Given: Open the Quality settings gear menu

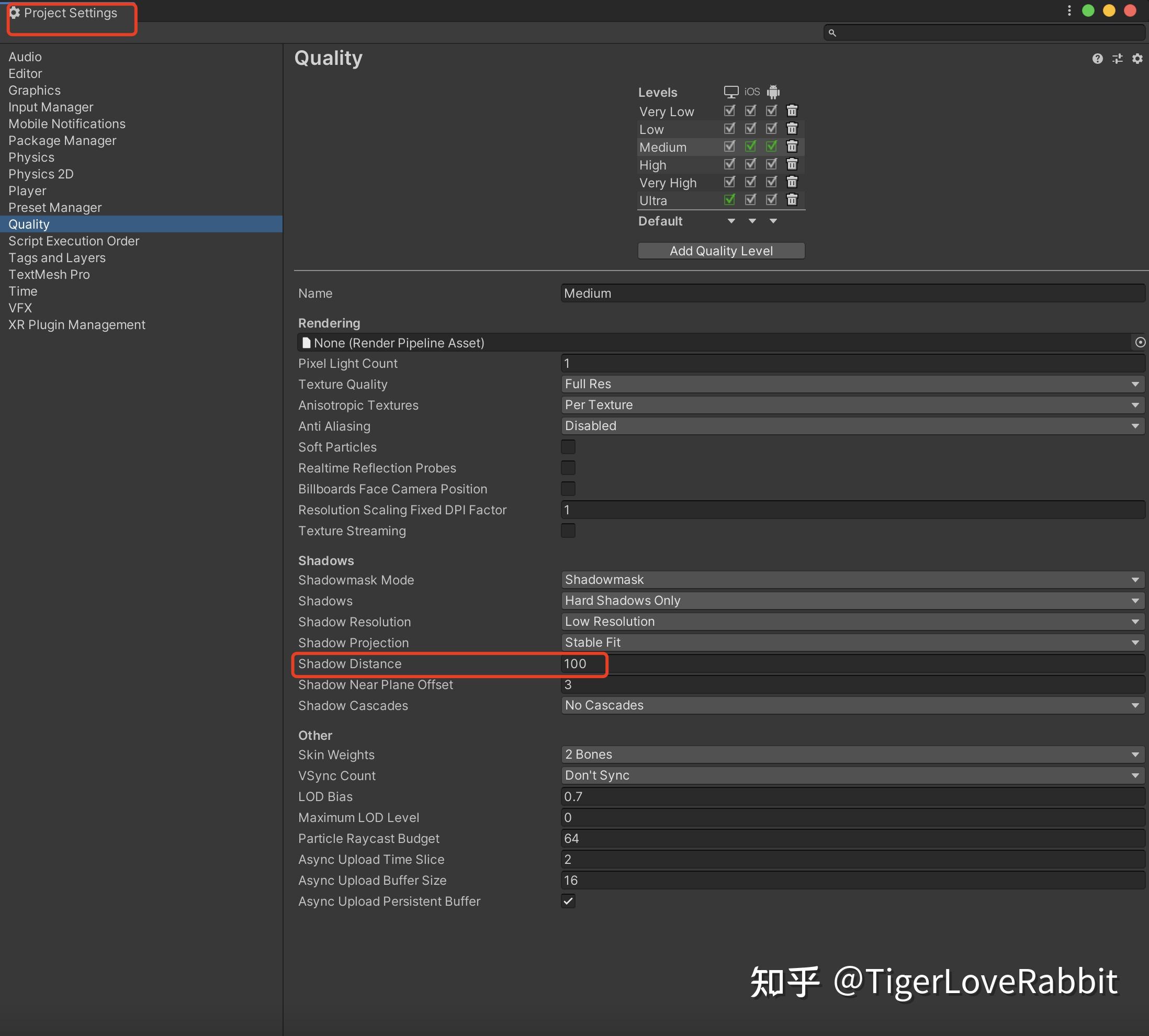Looking at the screenshot, I should [x=1137, y=59].
